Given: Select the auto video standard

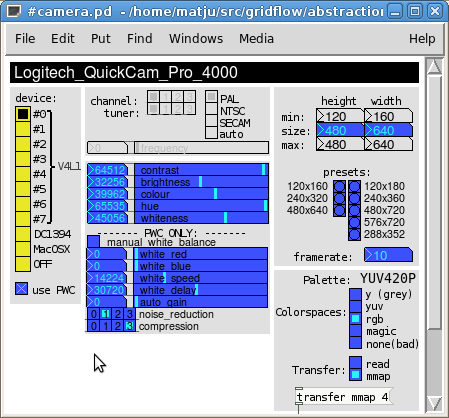Looking at the screenshot, I should tap(211, 133).
